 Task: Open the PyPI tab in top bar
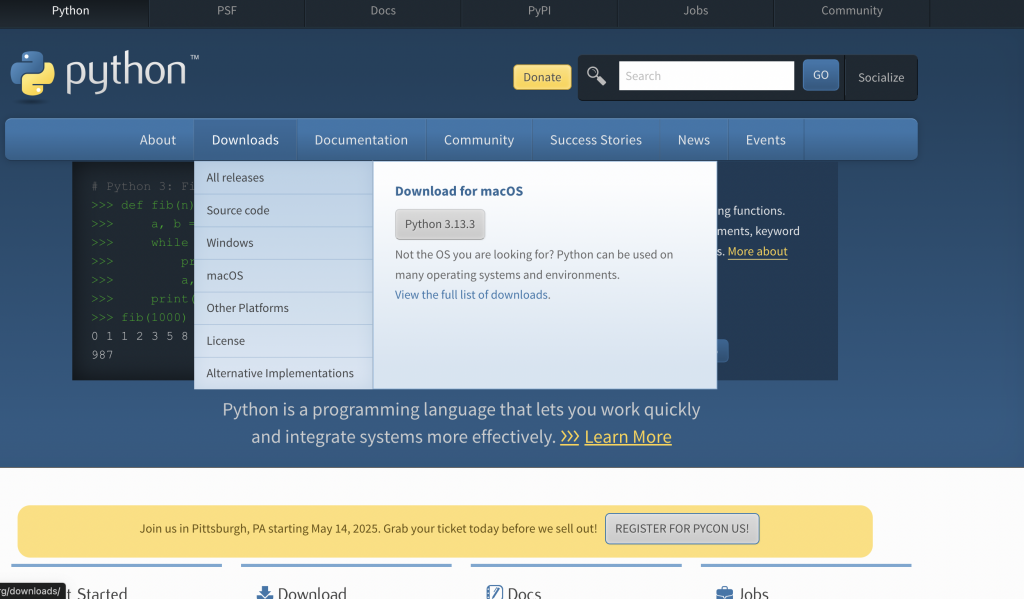(539, 10)
